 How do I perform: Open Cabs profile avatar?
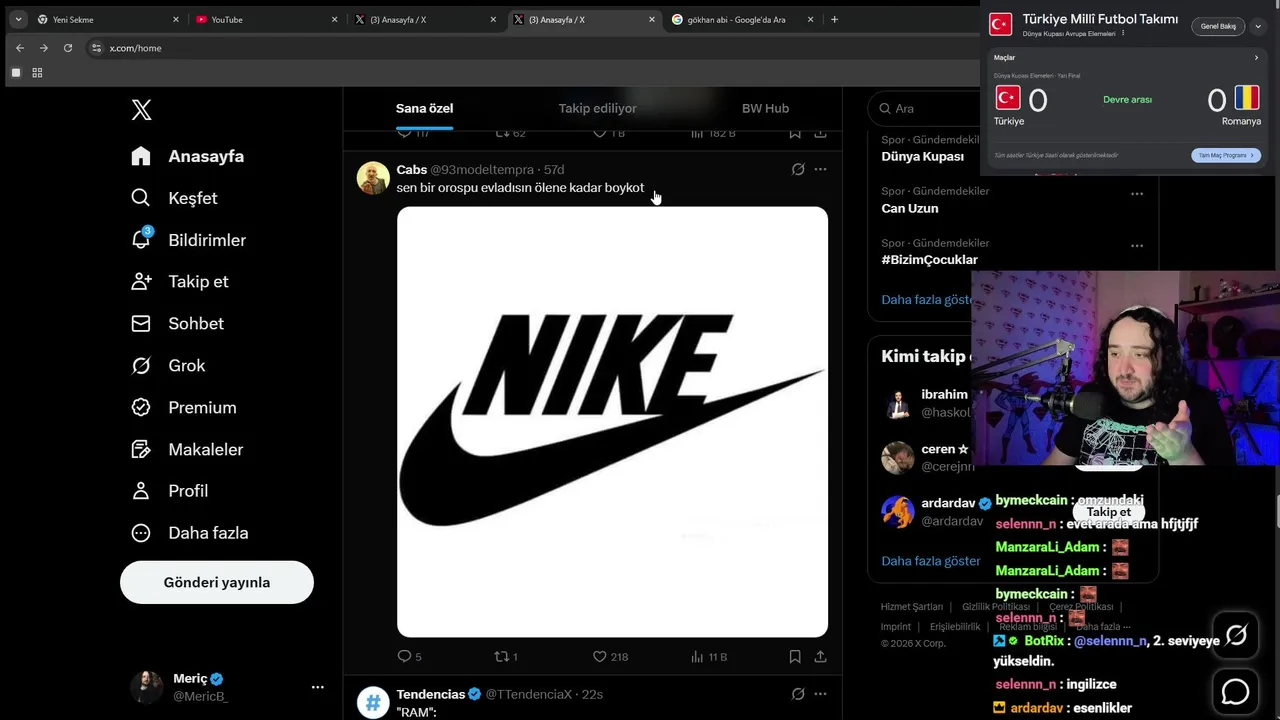[x=373, y=178]
